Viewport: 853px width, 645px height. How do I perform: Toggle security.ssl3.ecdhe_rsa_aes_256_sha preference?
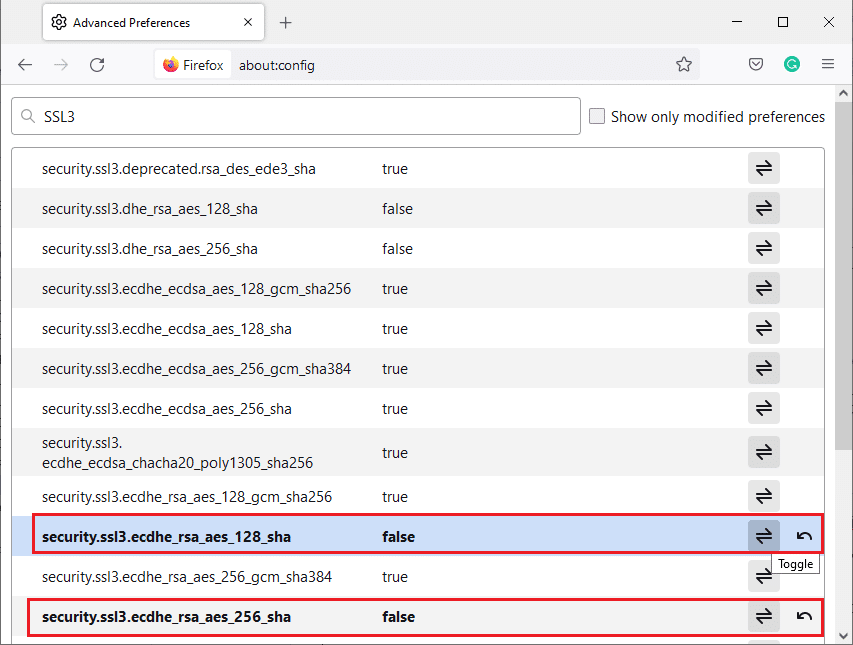[764, 616]
